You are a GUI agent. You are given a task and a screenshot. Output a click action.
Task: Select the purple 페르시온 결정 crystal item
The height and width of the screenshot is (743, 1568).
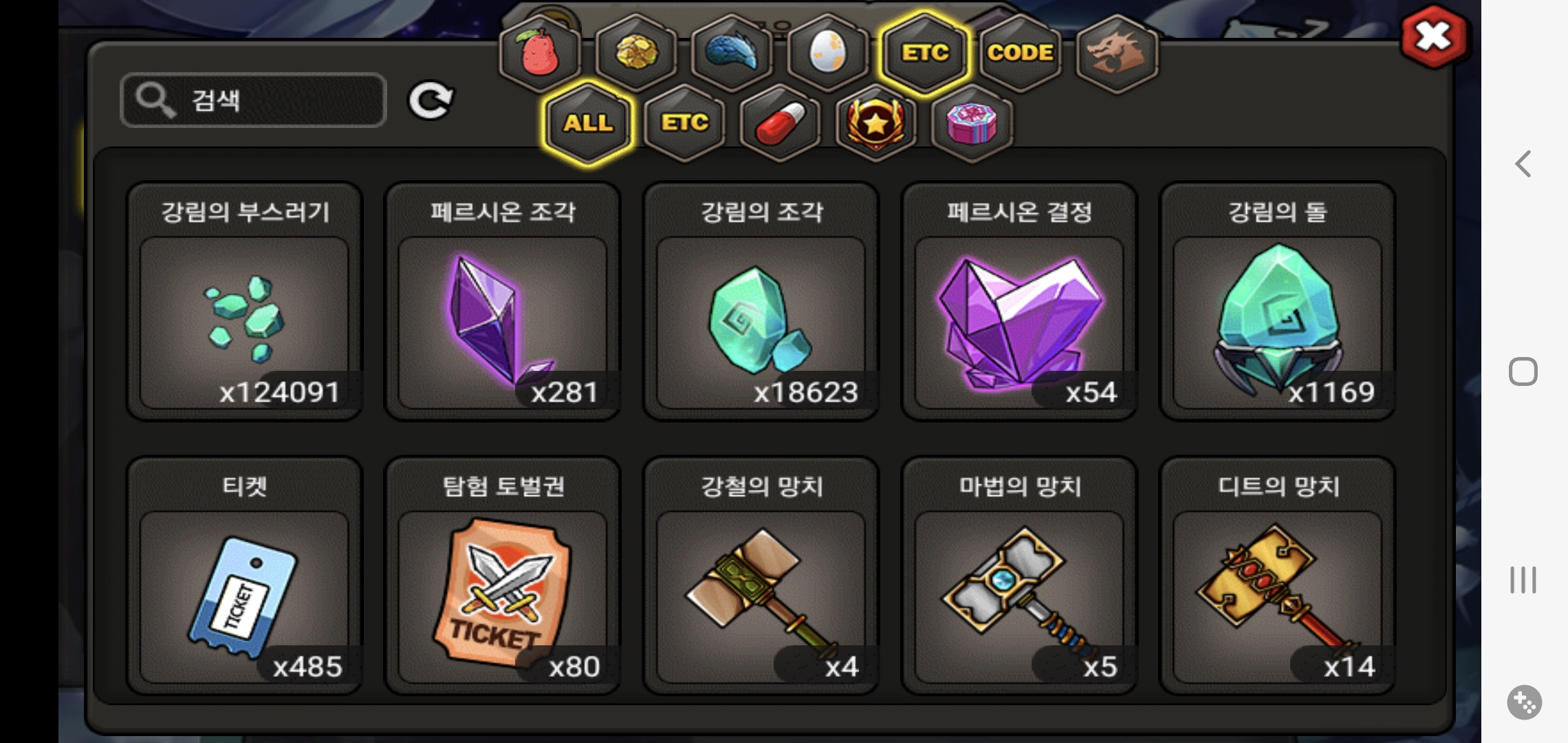click(x=1019, y=301)
